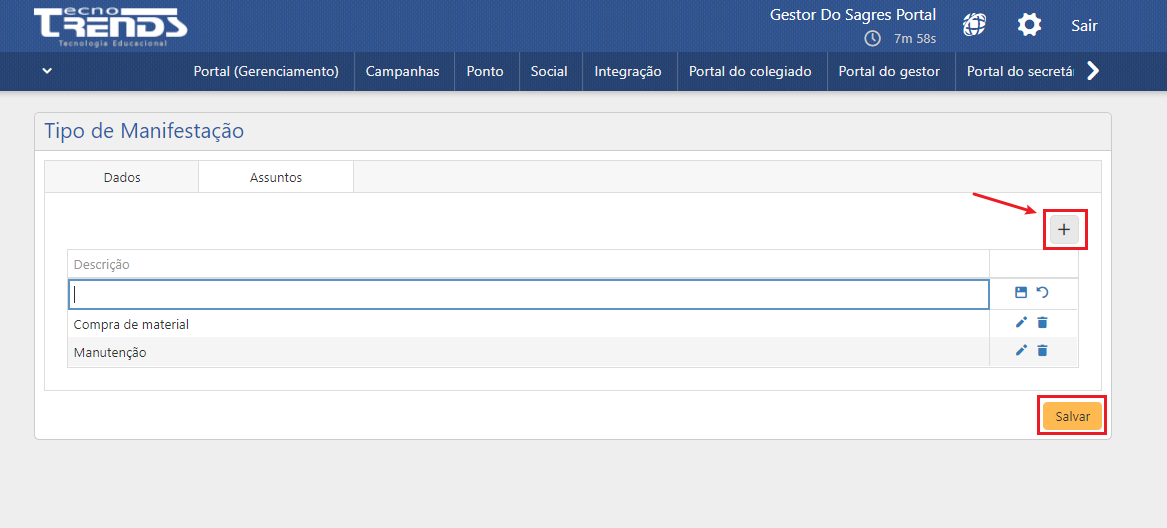Open Portal (Gerenciamento) menu
Viewport: 1167px width, 528px height.
click(266, 71)
